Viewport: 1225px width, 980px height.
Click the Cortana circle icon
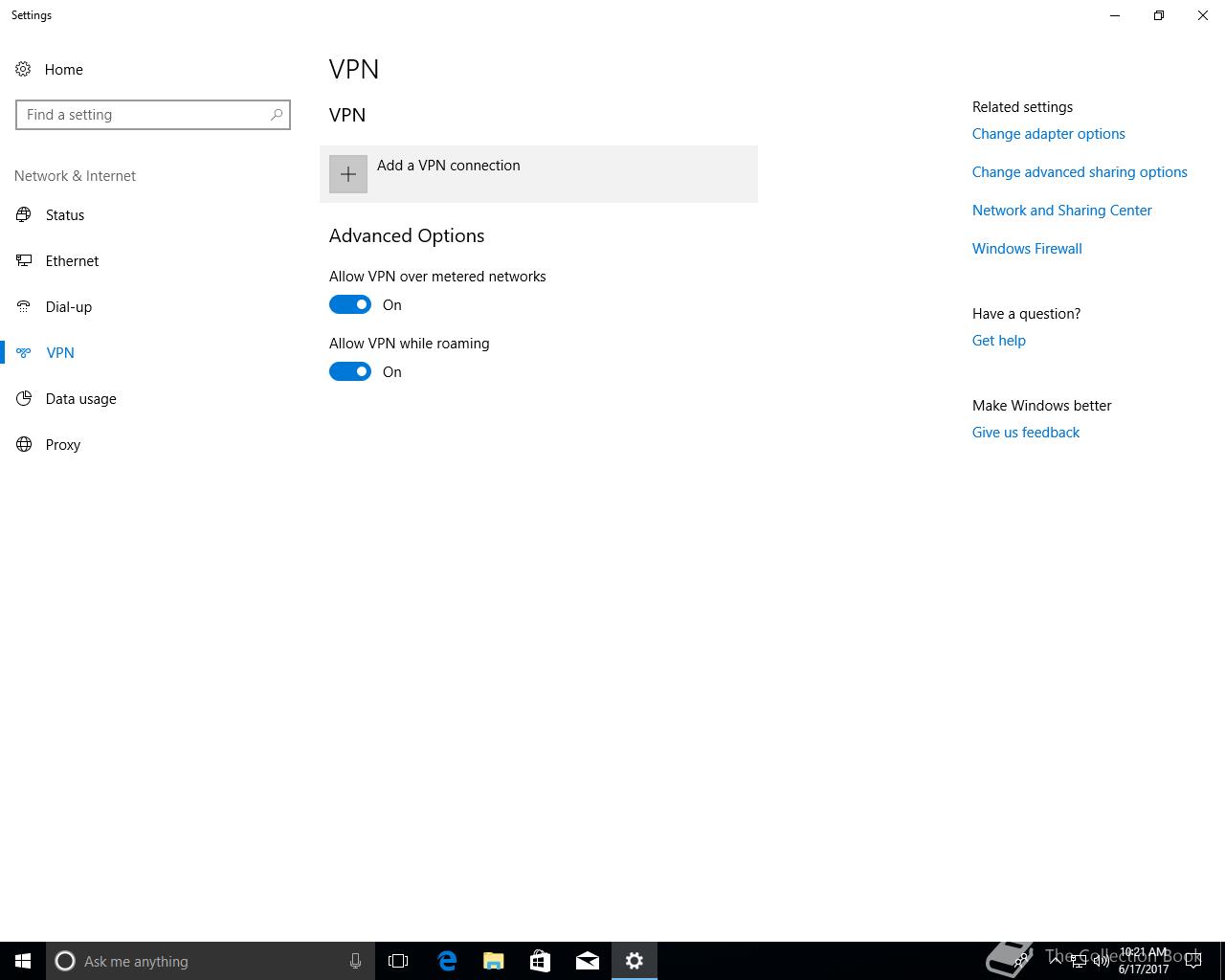point(65,961)
